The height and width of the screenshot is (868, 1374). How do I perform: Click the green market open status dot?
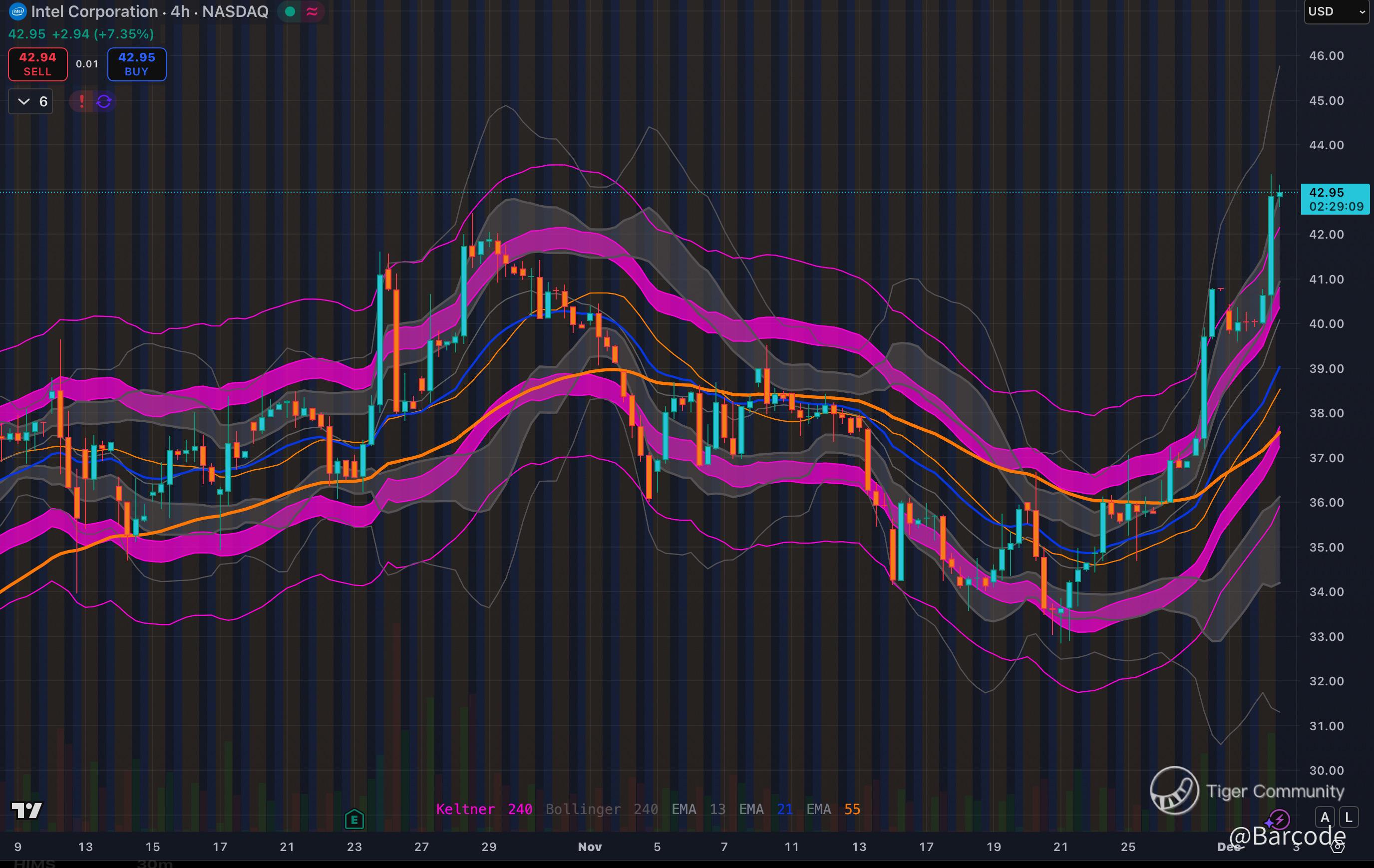point(290,11)
